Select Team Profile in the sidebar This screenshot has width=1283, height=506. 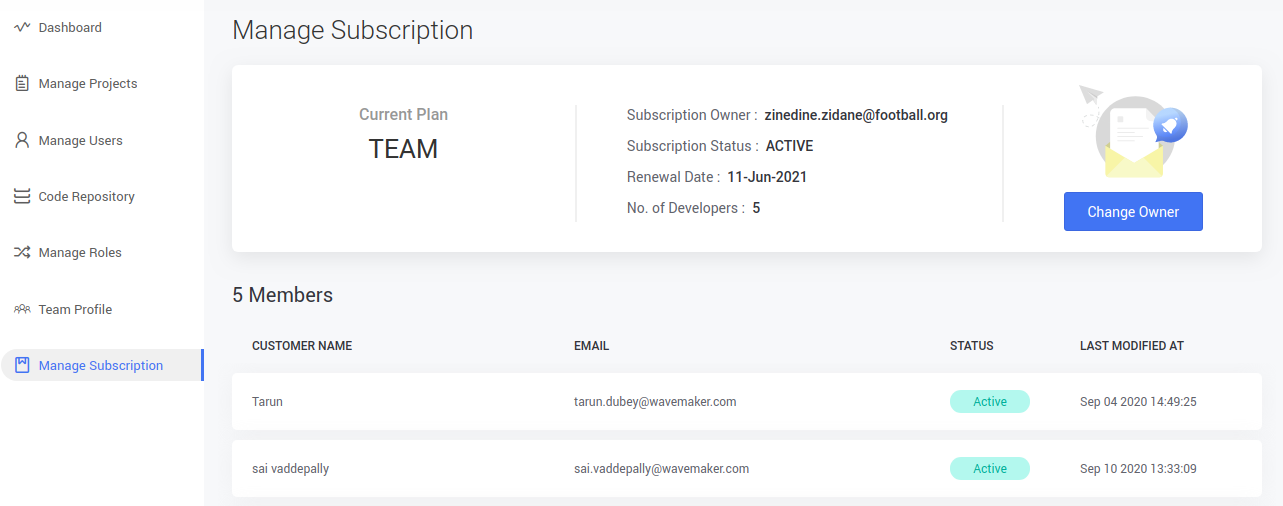click(x=75, y=310)
